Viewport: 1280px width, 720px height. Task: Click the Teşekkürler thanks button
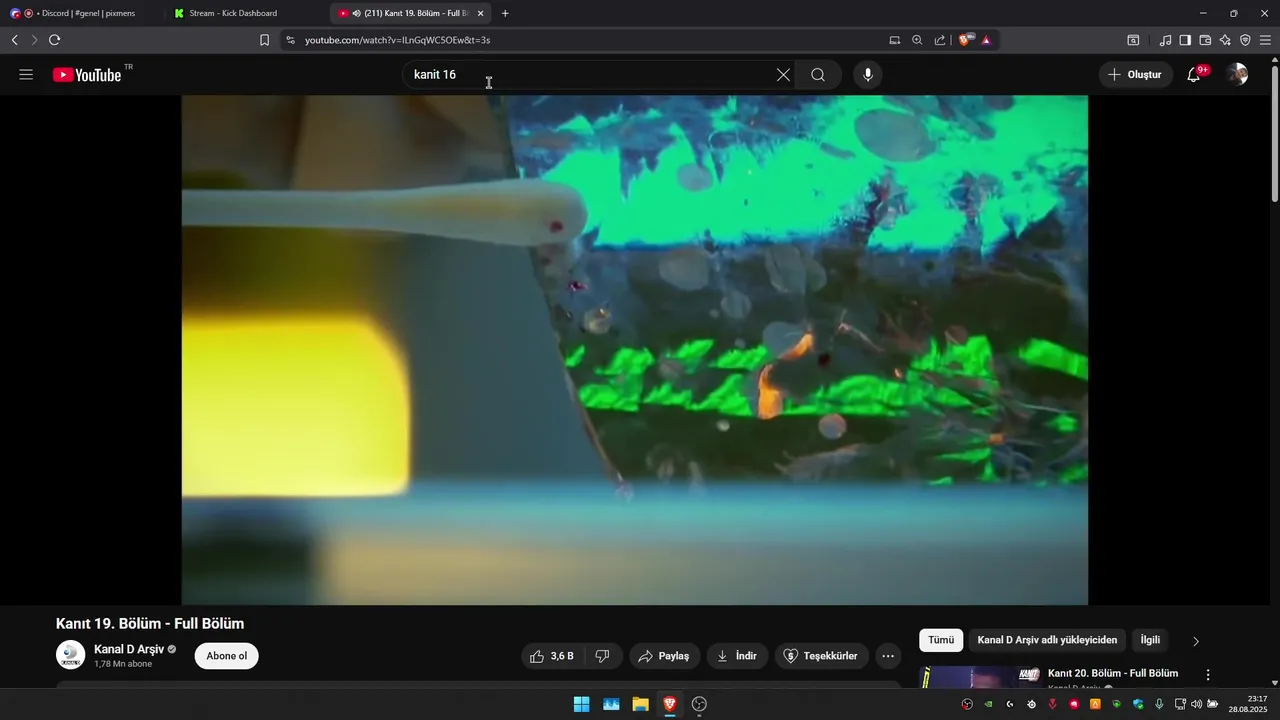click(x=820, y=656)
